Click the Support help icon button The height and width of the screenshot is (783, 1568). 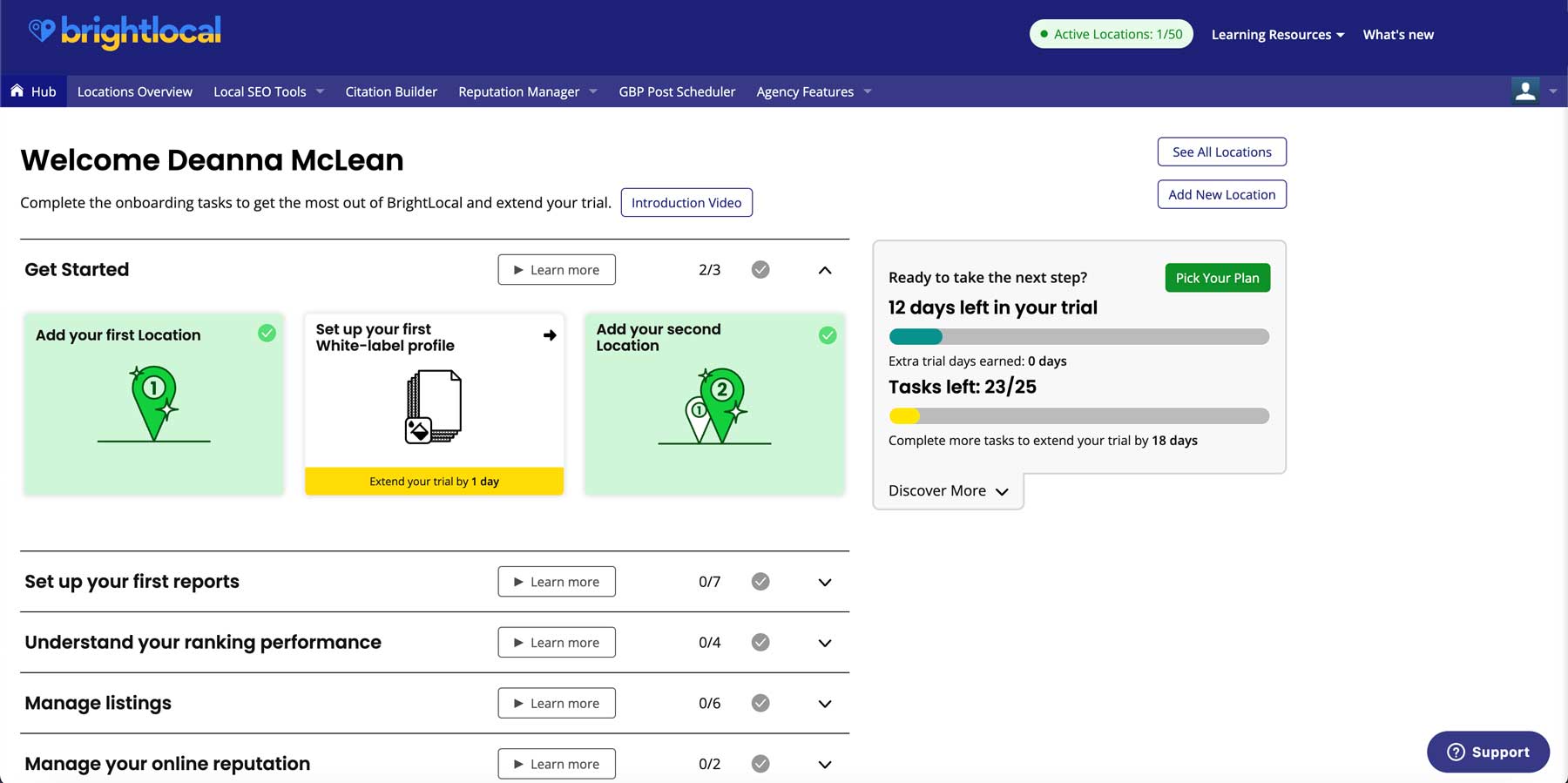coord(1488,752)
